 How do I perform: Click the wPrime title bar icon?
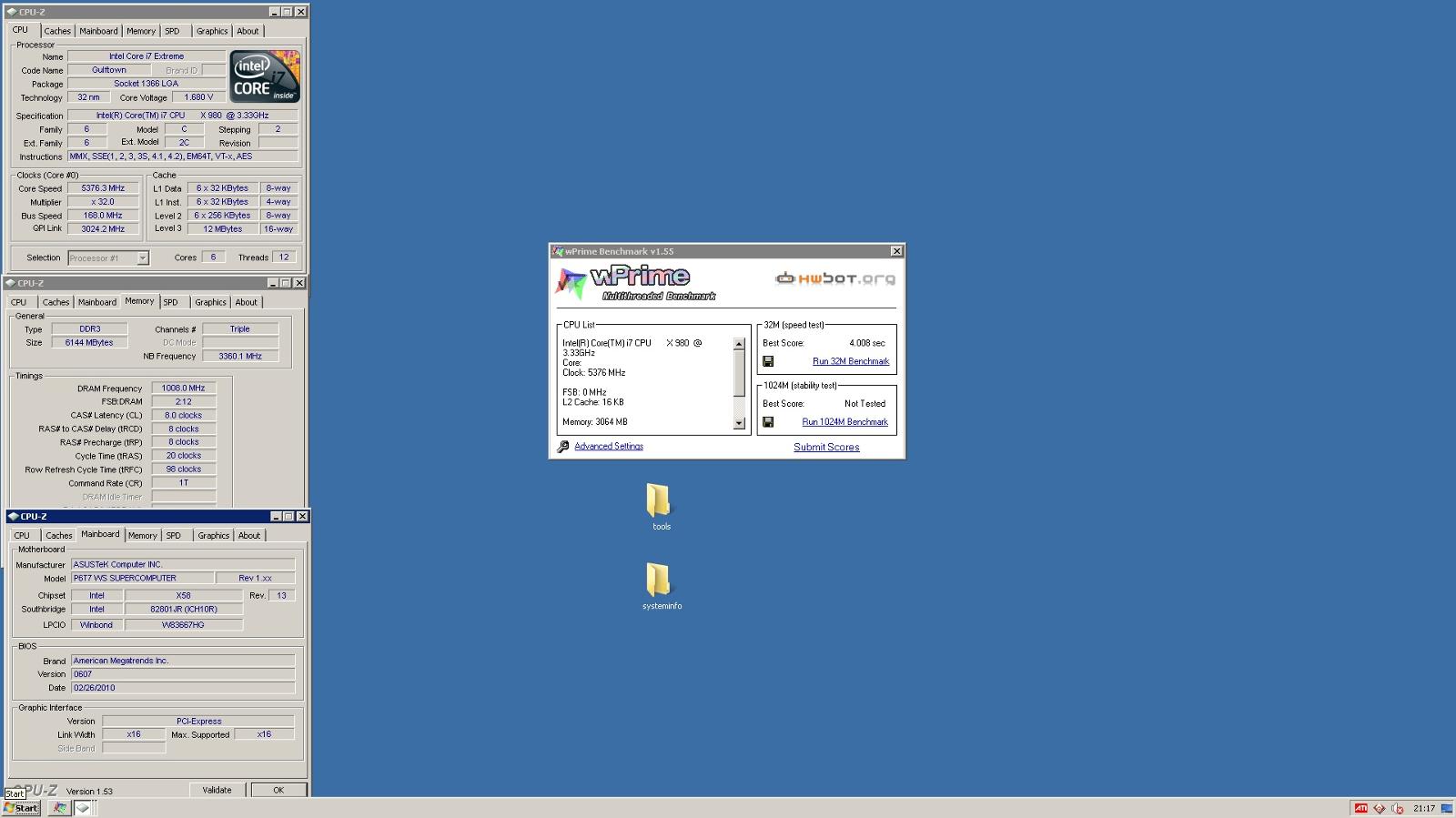(x=558, y=251)
